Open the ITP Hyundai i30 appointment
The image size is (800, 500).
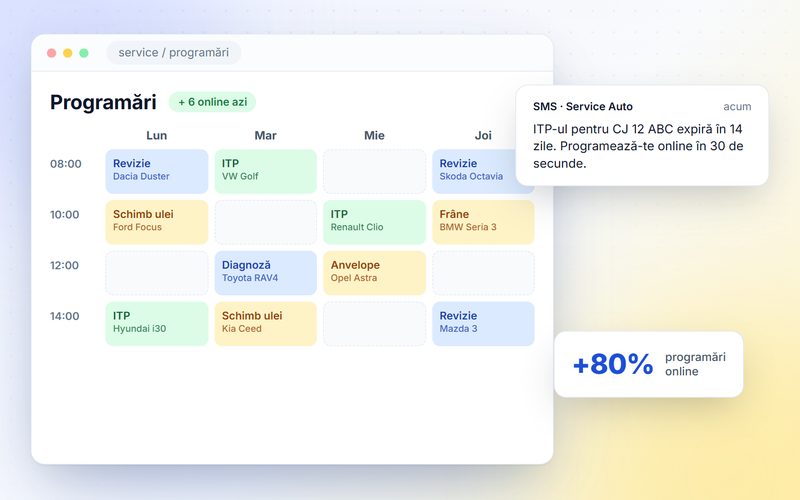point(157,323)
